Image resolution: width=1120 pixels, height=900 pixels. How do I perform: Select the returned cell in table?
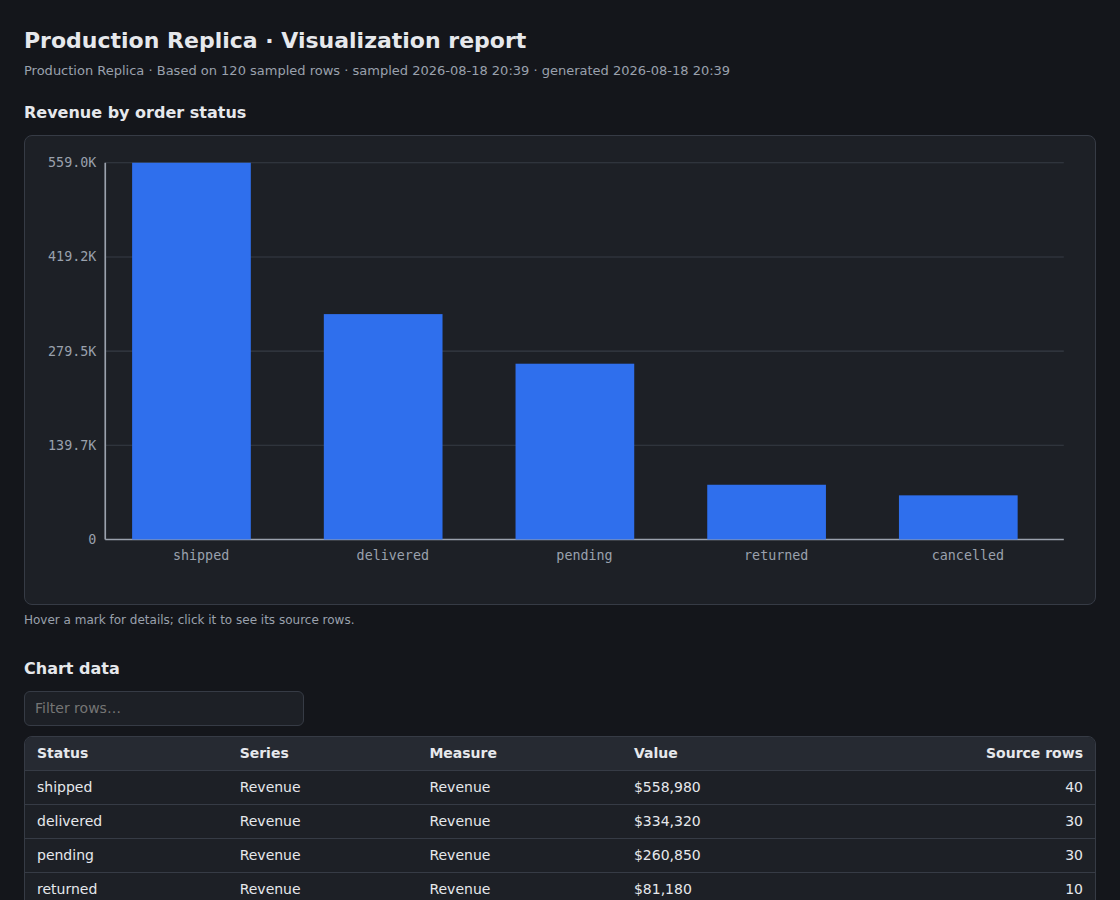point(66,889)
